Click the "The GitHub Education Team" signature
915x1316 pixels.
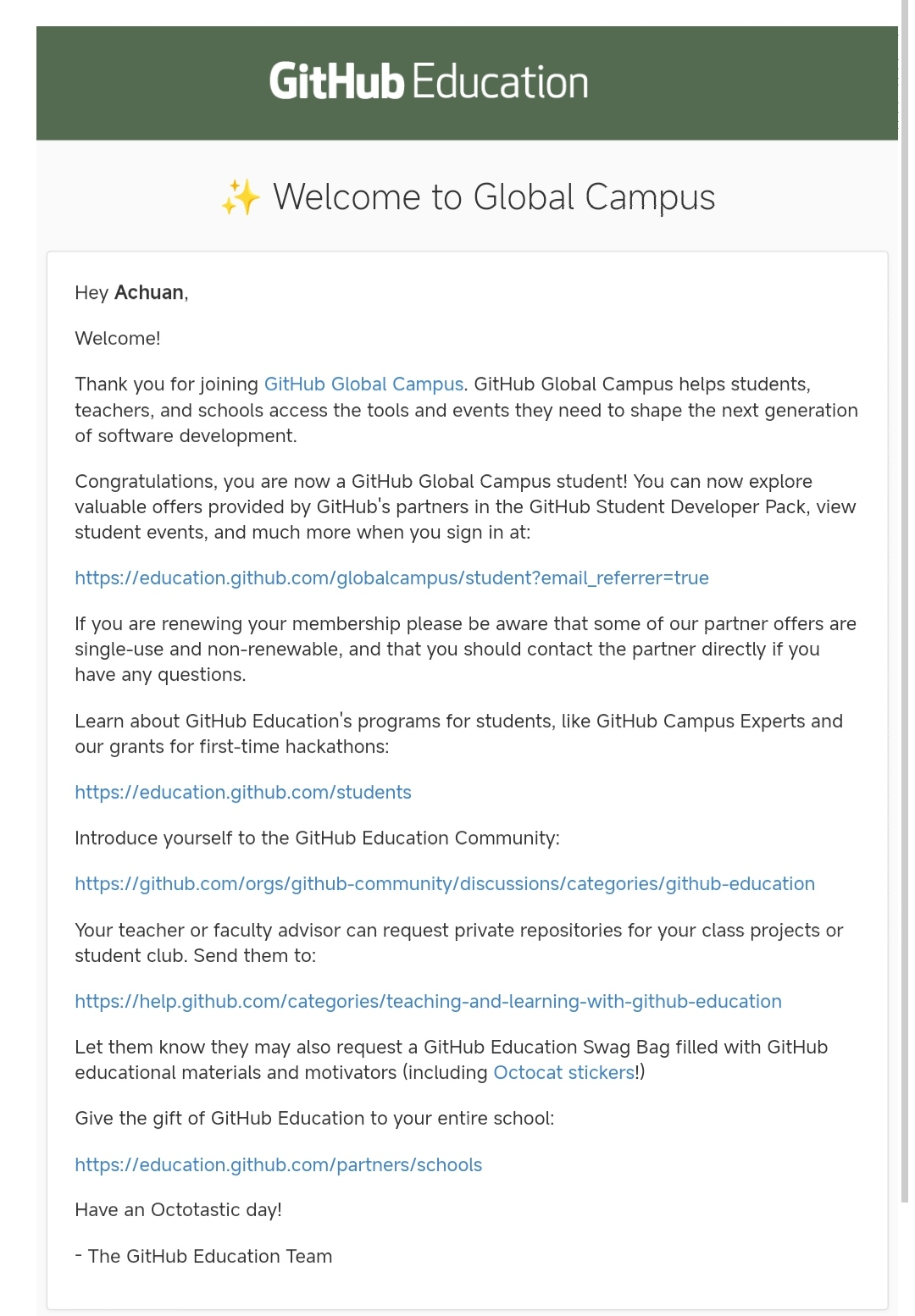point(209,1257)
